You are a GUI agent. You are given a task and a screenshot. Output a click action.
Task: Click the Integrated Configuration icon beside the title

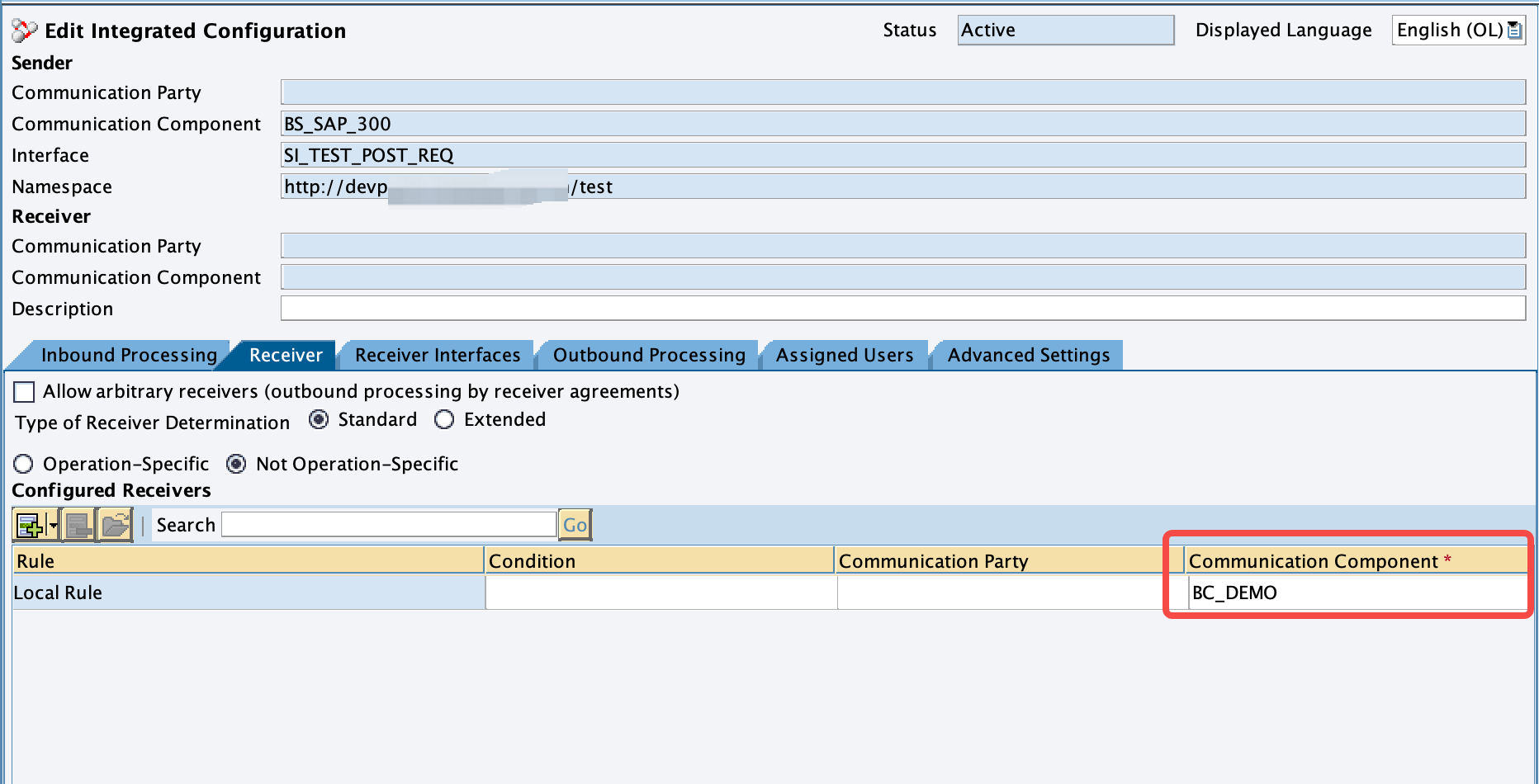24,31
